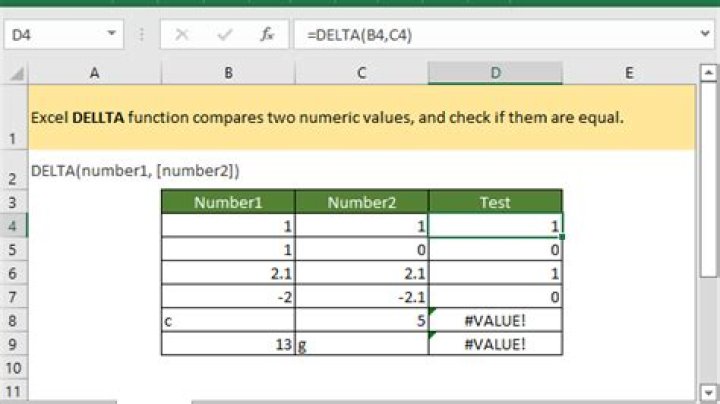The image size is (720, 404).
Task: Select column B header
Action: click(x=228, y=73)
